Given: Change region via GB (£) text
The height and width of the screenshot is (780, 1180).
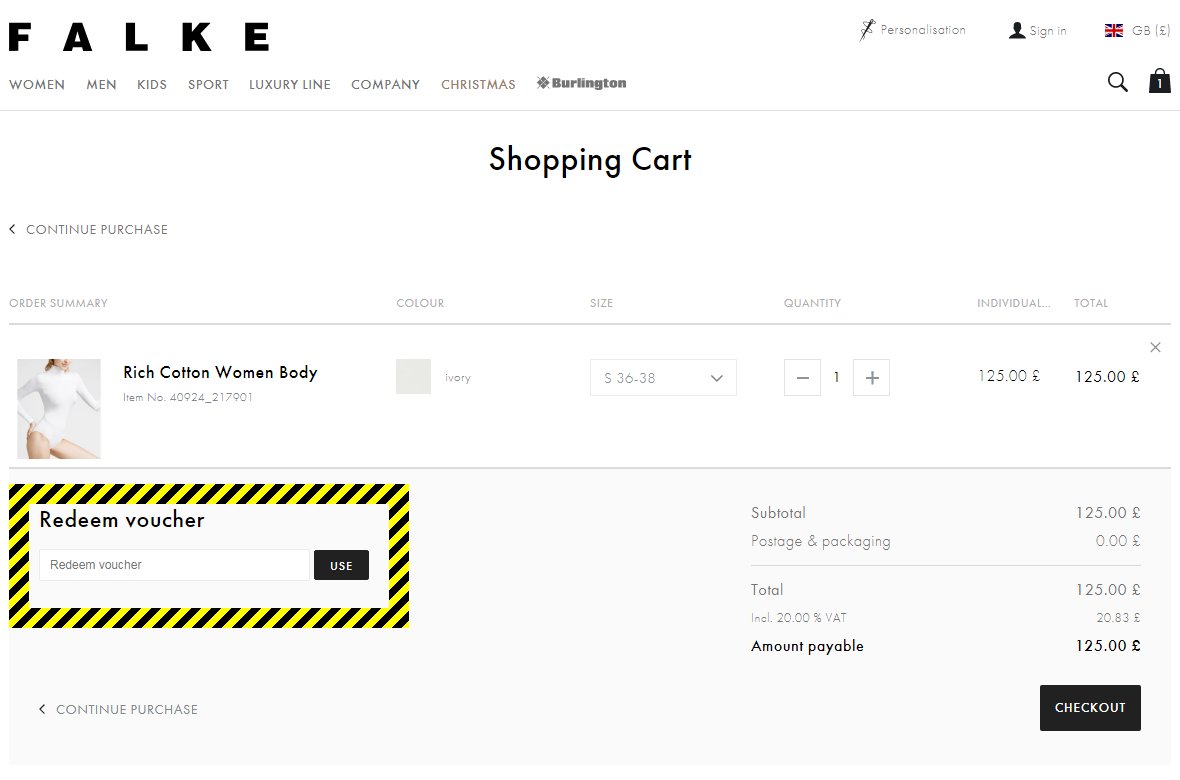Looking at the screenshot, I should click(x=1151, y=30).
